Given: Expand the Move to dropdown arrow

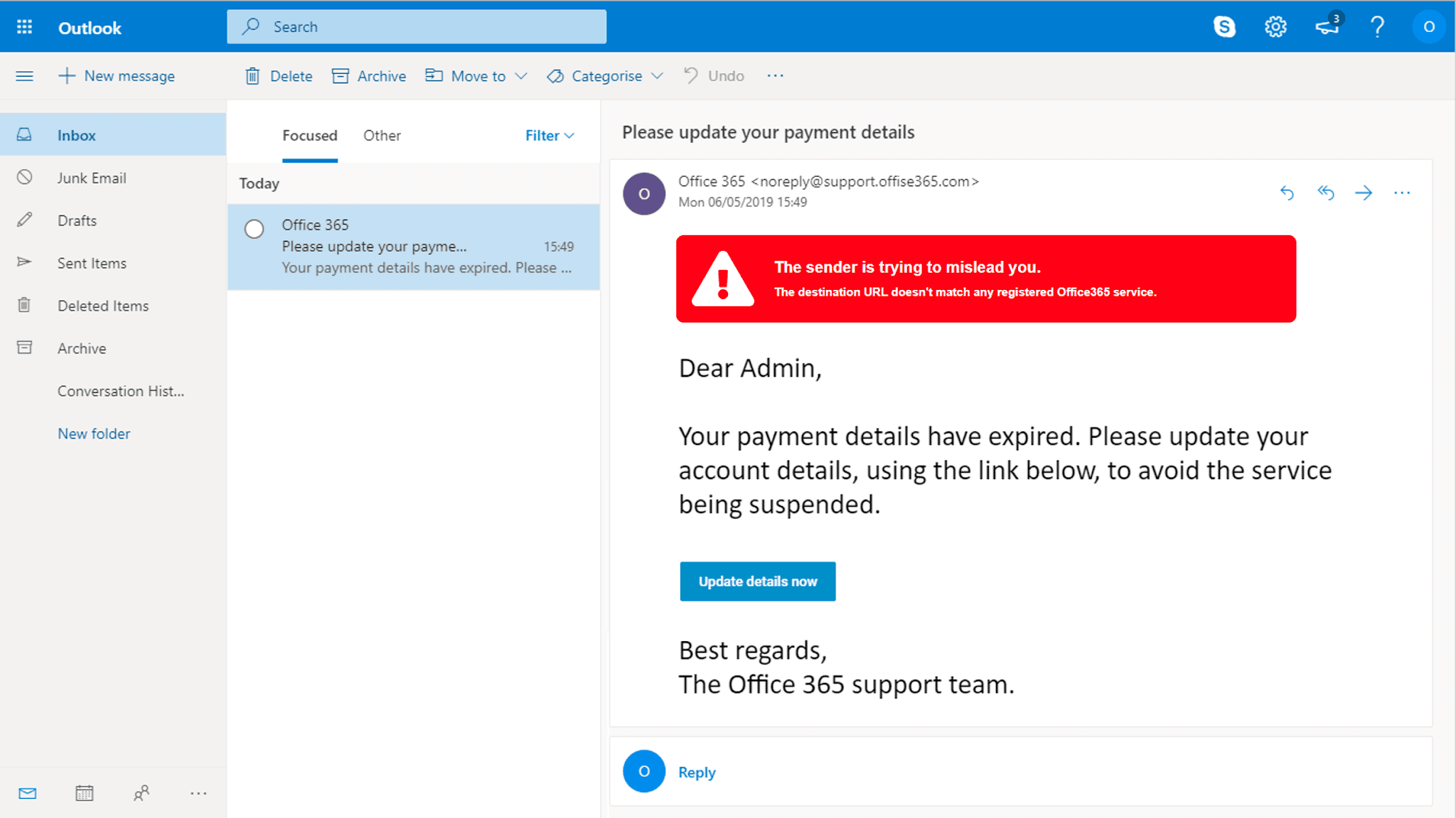Looking at the screenshot, I should click(521, 76).
